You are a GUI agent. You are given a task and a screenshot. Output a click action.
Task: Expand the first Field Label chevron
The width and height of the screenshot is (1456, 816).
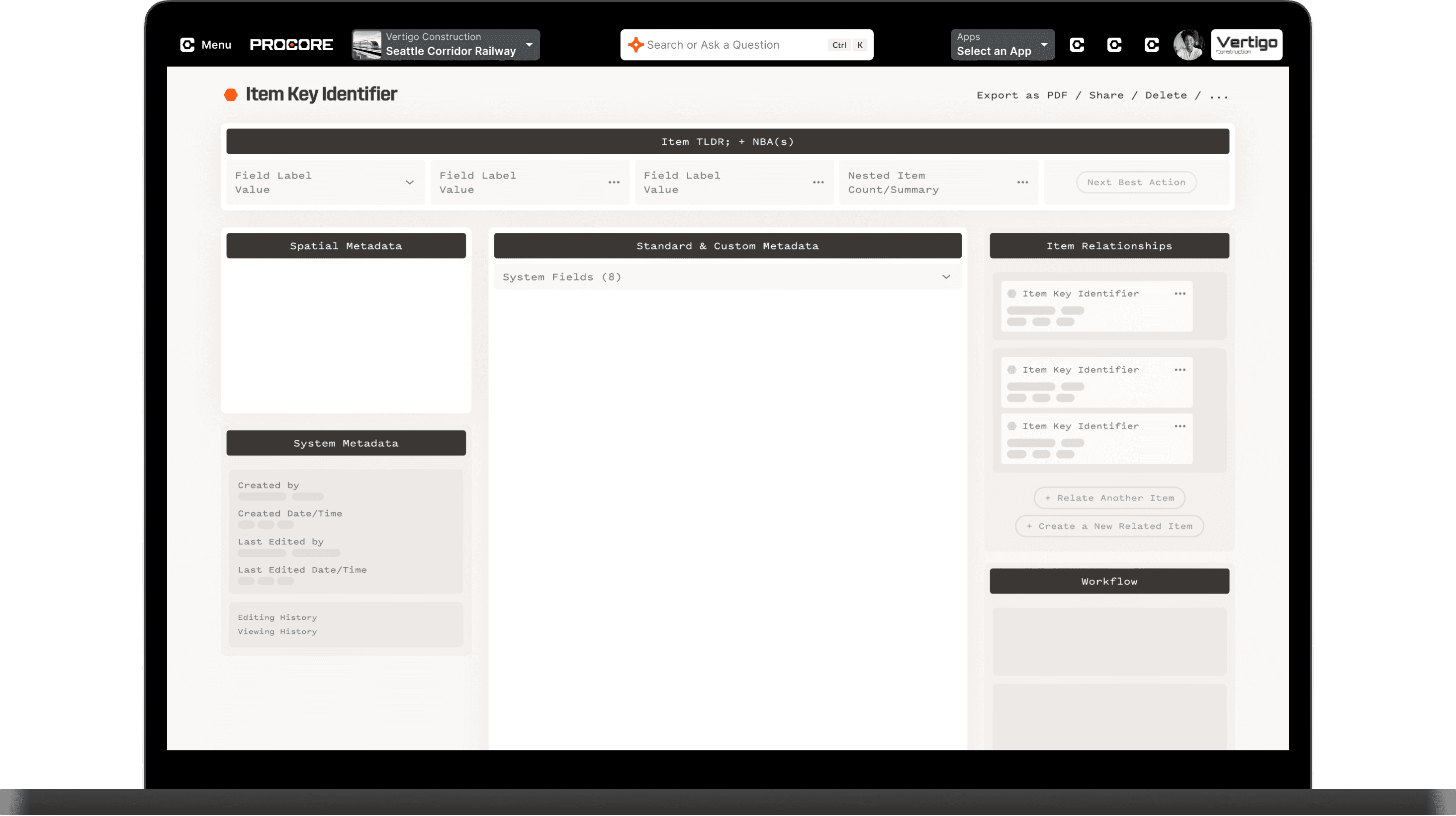click(x=410, y=182)
